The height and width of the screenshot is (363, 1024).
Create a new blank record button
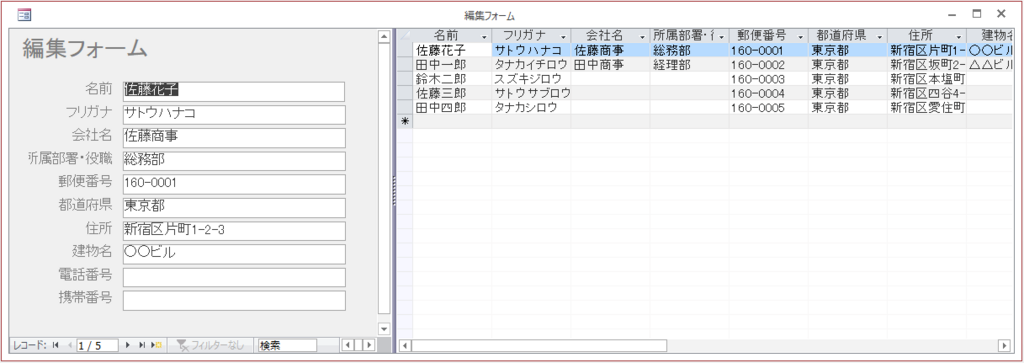coord(157,345)
